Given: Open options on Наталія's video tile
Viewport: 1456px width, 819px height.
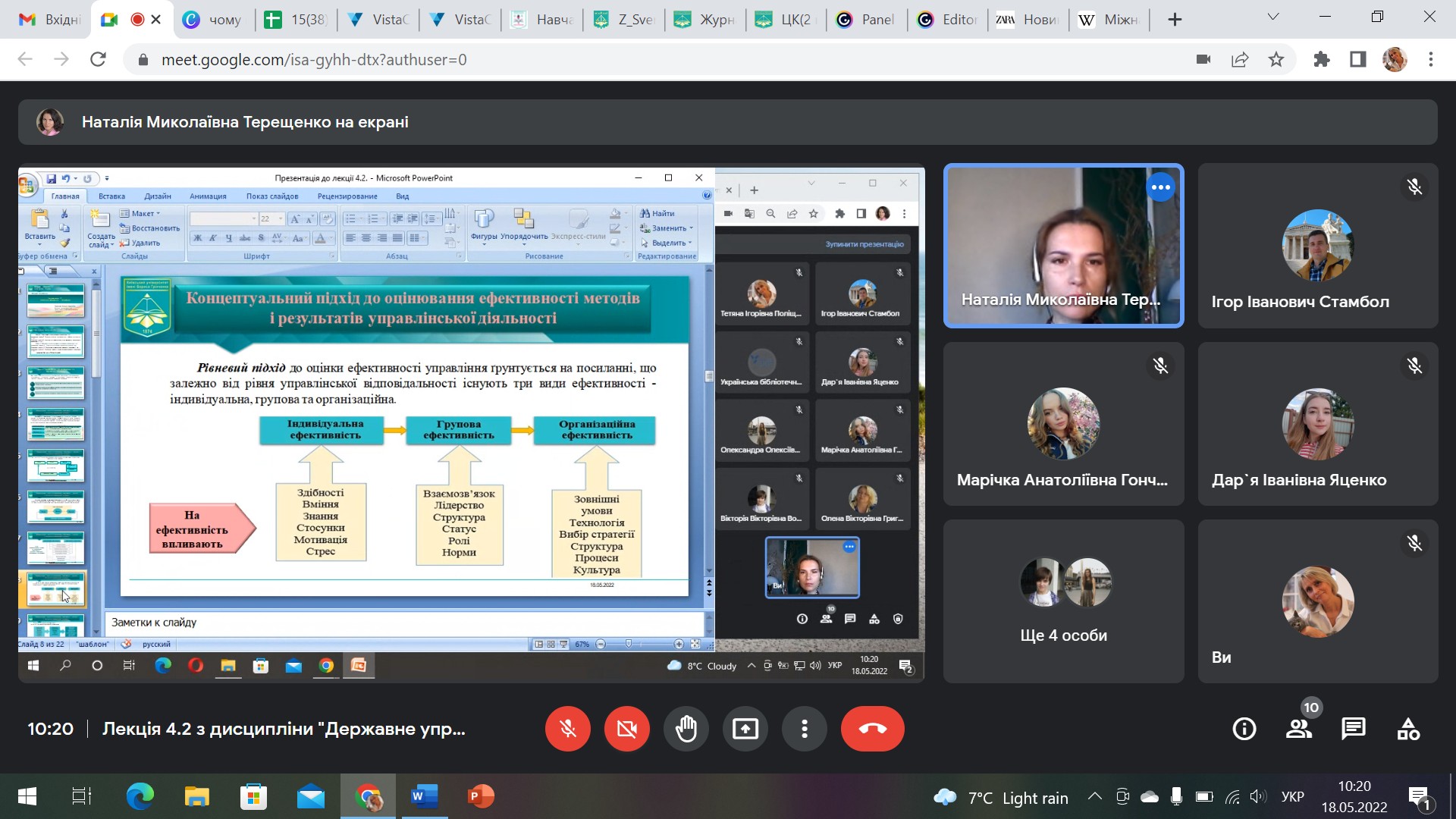Looking at the screenshot, I should pyautogui.click(x=1160, y=187).
